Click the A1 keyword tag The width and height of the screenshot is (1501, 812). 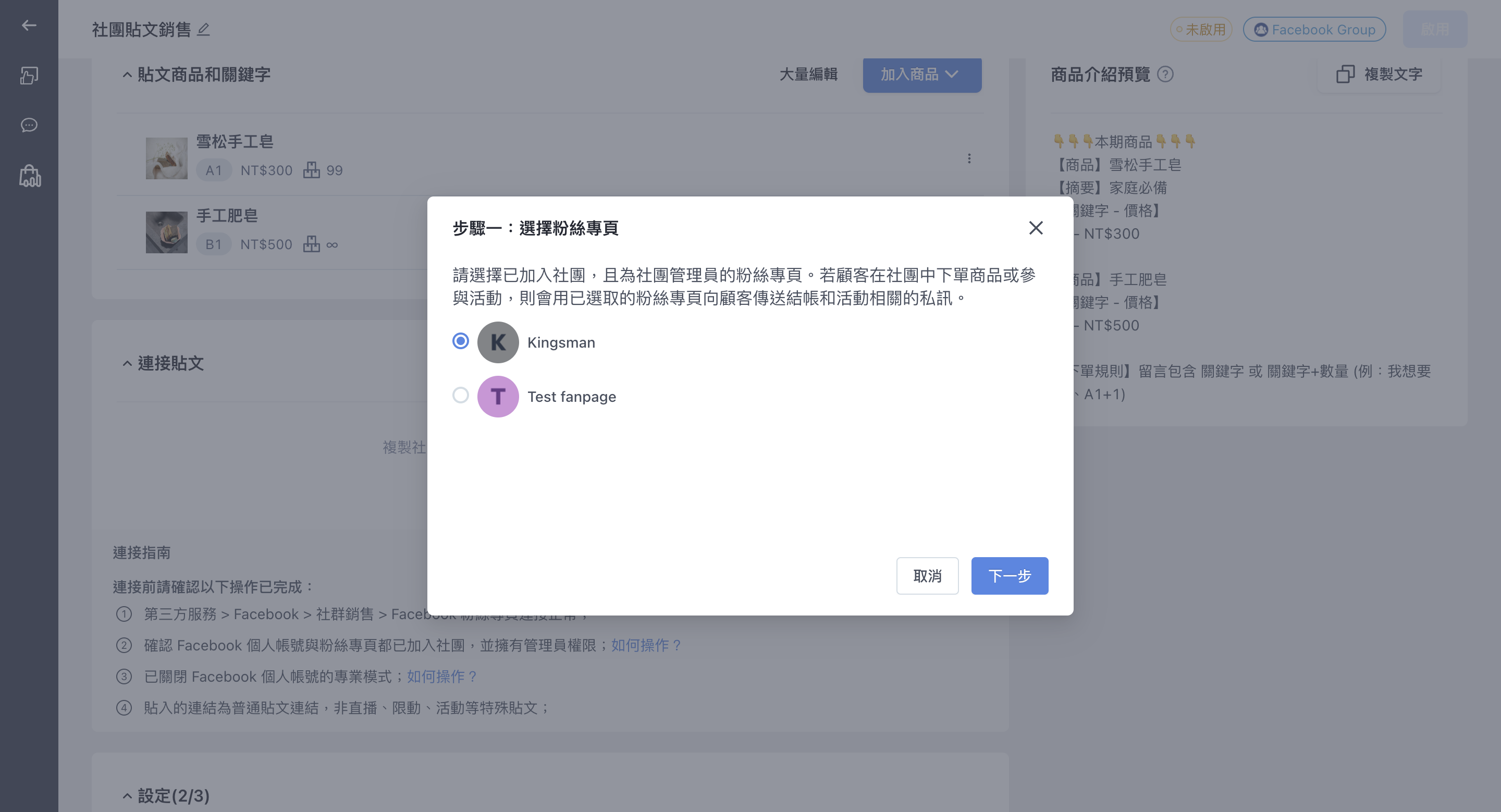[214, 170]
